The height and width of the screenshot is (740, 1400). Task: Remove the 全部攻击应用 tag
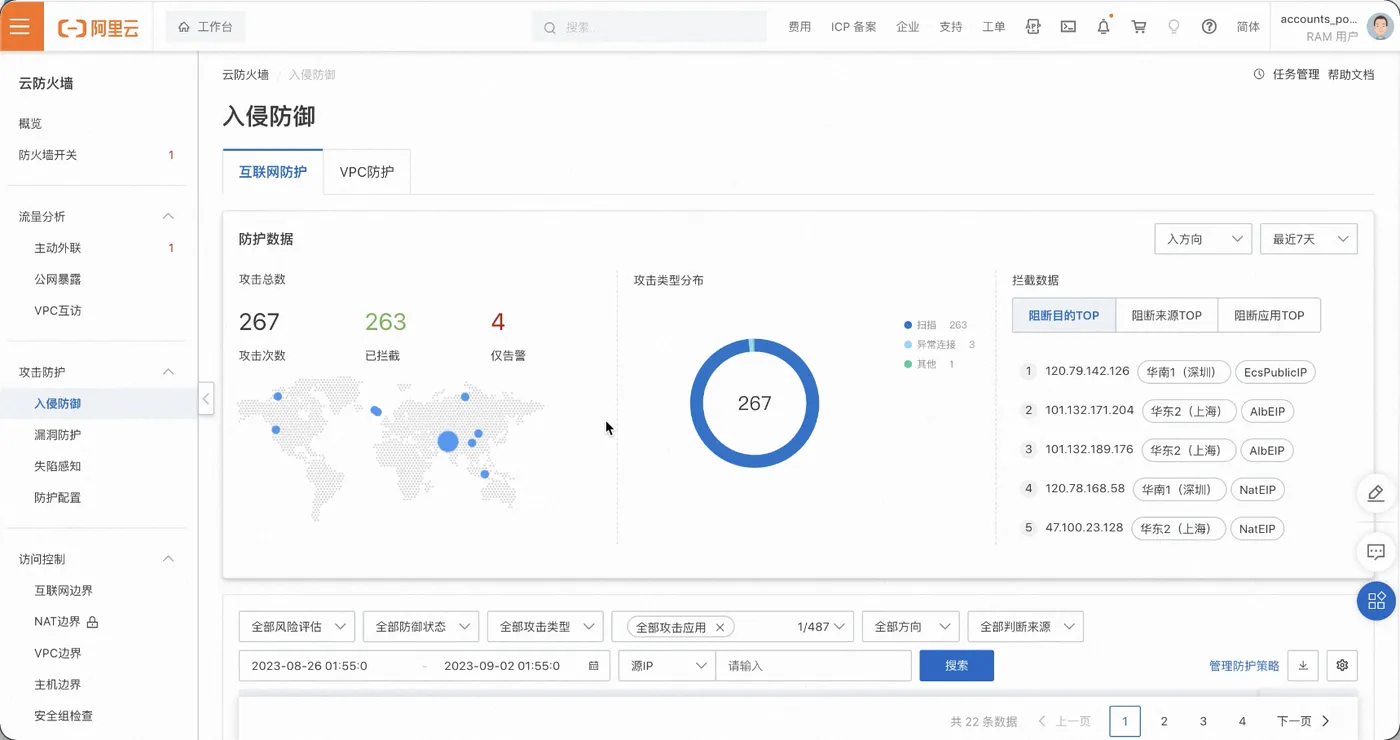point(720,627)
